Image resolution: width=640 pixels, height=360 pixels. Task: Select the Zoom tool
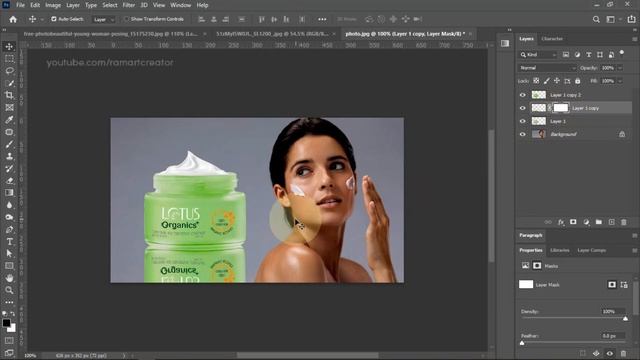point(9,290)
